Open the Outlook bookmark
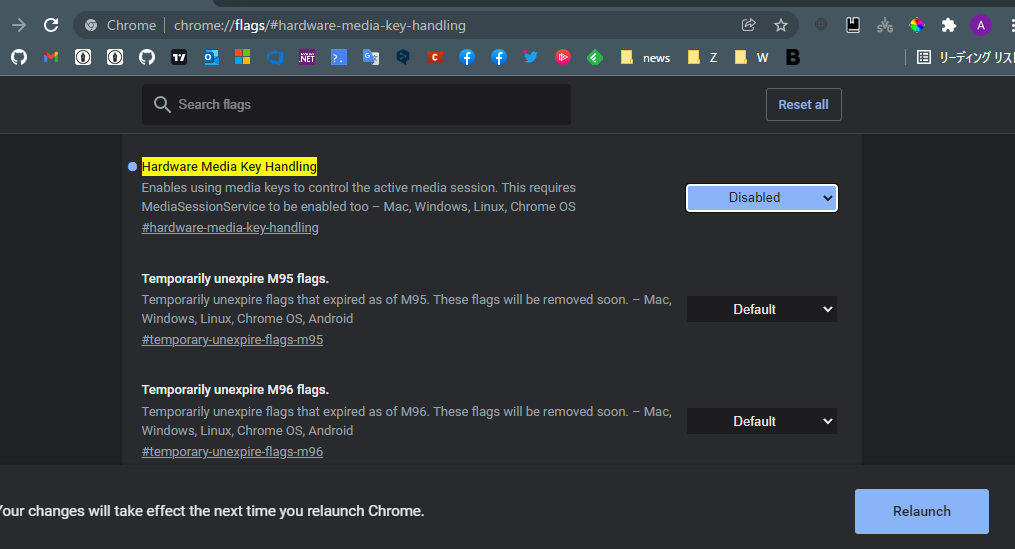 (x=211, y=58)
